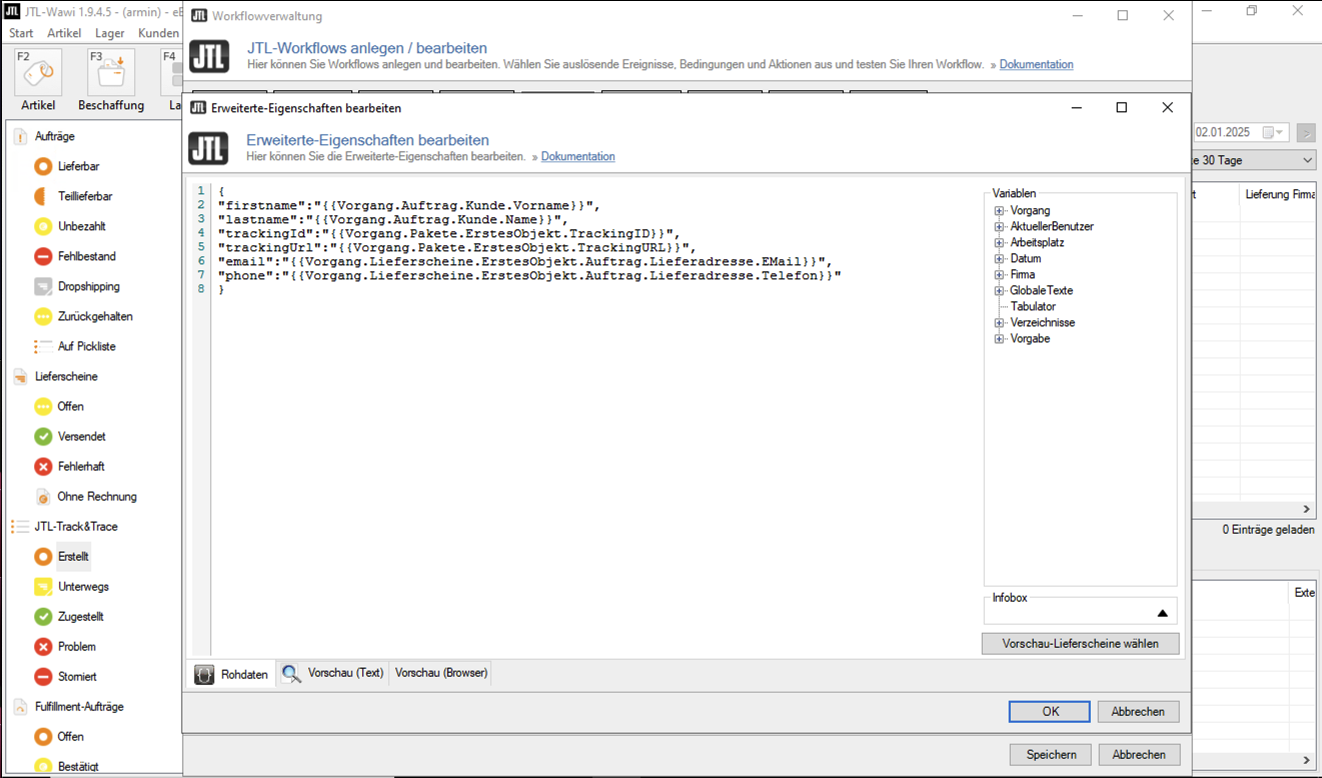
Task: Confirm the dialog with OK
Action: (1049, 711)
